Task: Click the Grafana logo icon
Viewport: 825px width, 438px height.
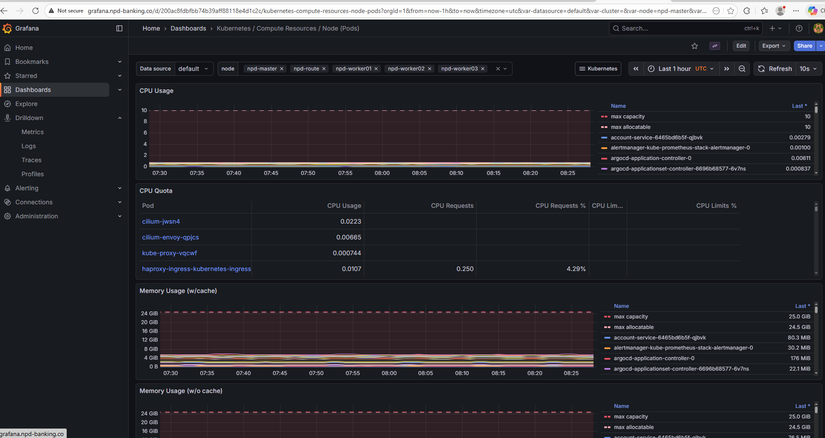Action: 8,28
